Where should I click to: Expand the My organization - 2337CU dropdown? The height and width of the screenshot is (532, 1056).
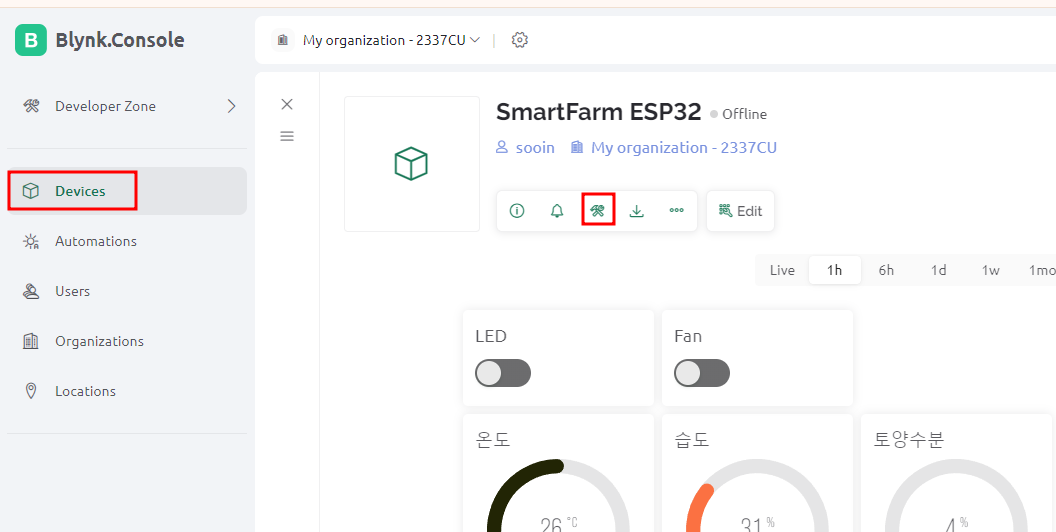pyautogui.click(x=391, y=40)
